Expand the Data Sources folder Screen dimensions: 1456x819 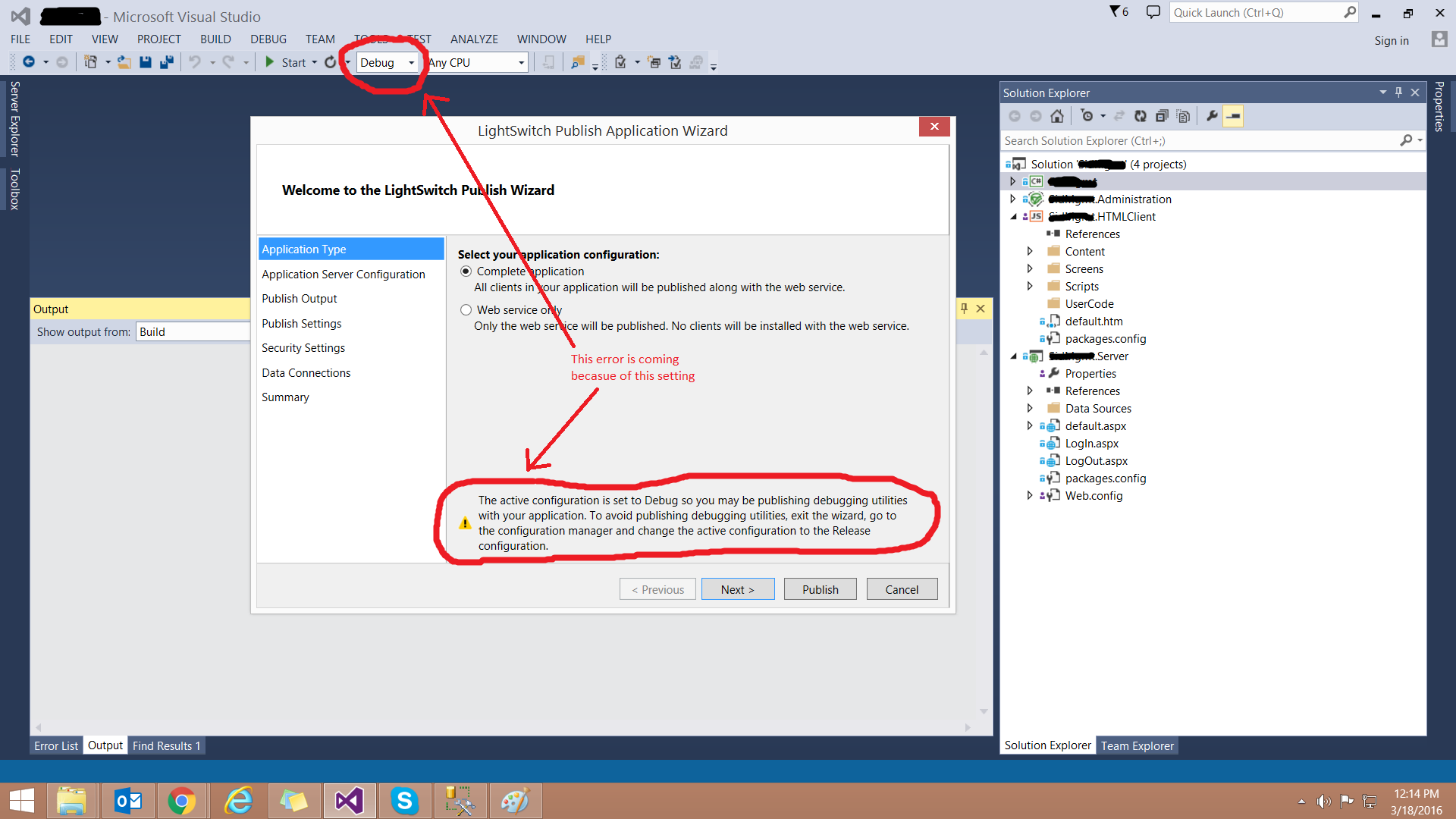coord(1030,408)
